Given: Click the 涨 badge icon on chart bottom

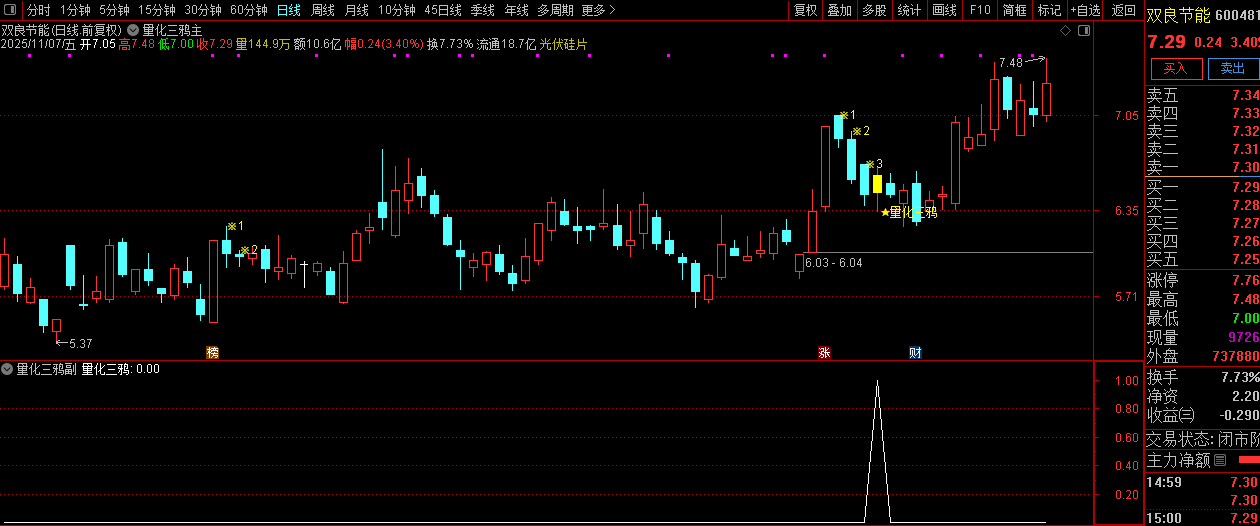Looking at the screenshot, I should [x=824, y=352].
